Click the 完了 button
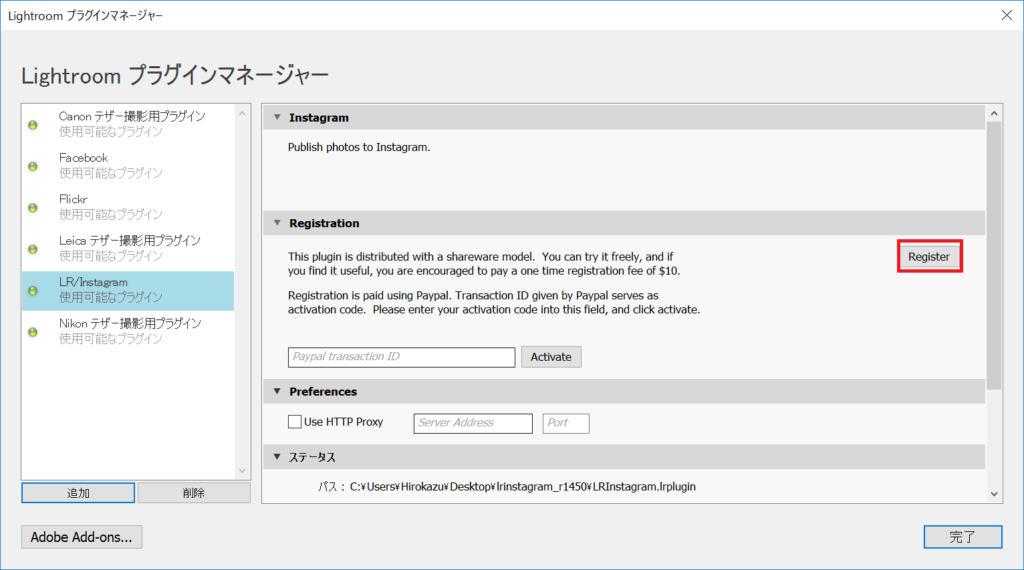The width and height of the screenshot is (1024, 570). [x=963, y=537]
